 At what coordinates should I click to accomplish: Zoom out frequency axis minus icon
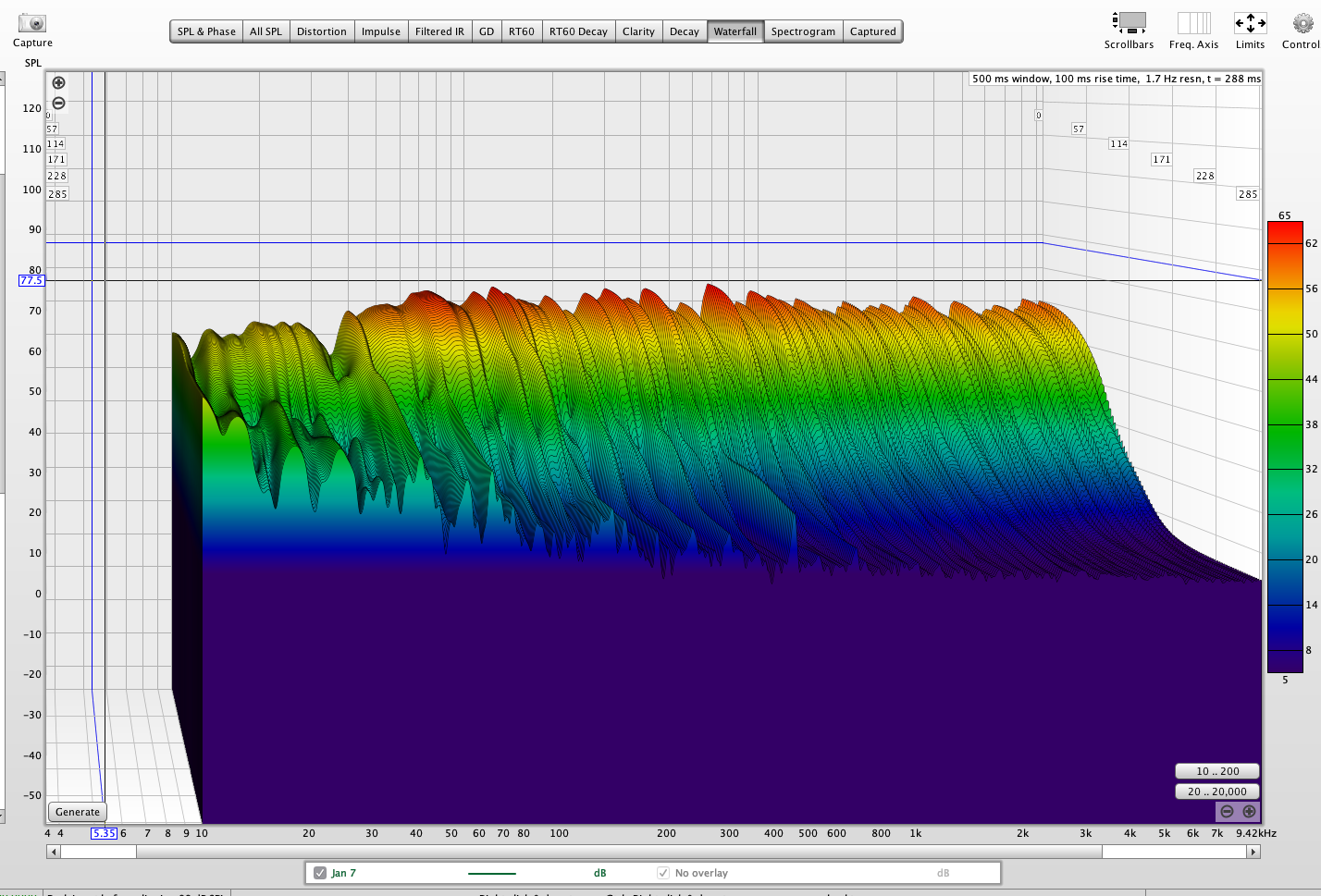click(x=1227, y=812)
